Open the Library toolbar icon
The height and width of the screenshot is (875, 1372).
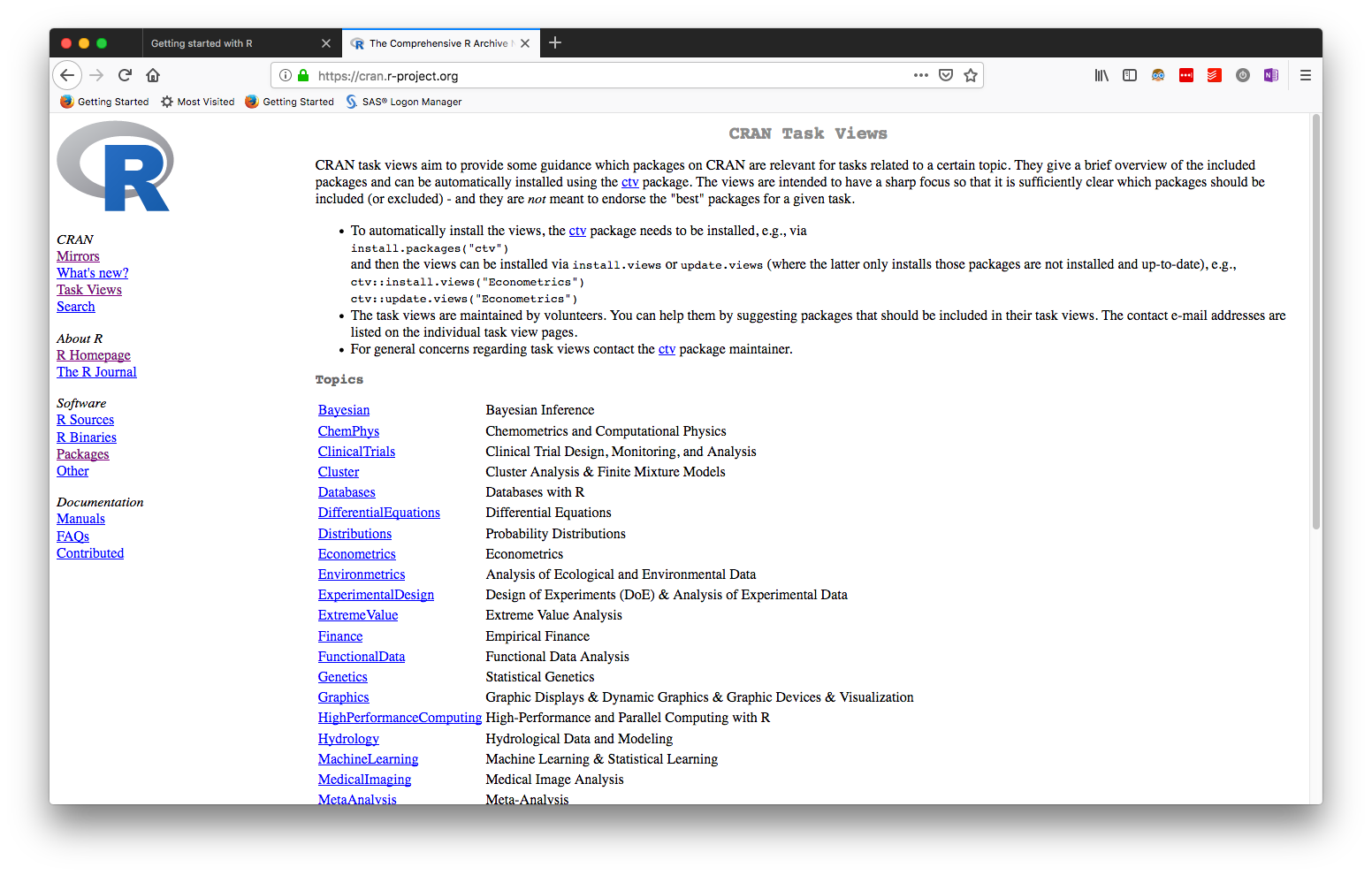point(1101,75)
